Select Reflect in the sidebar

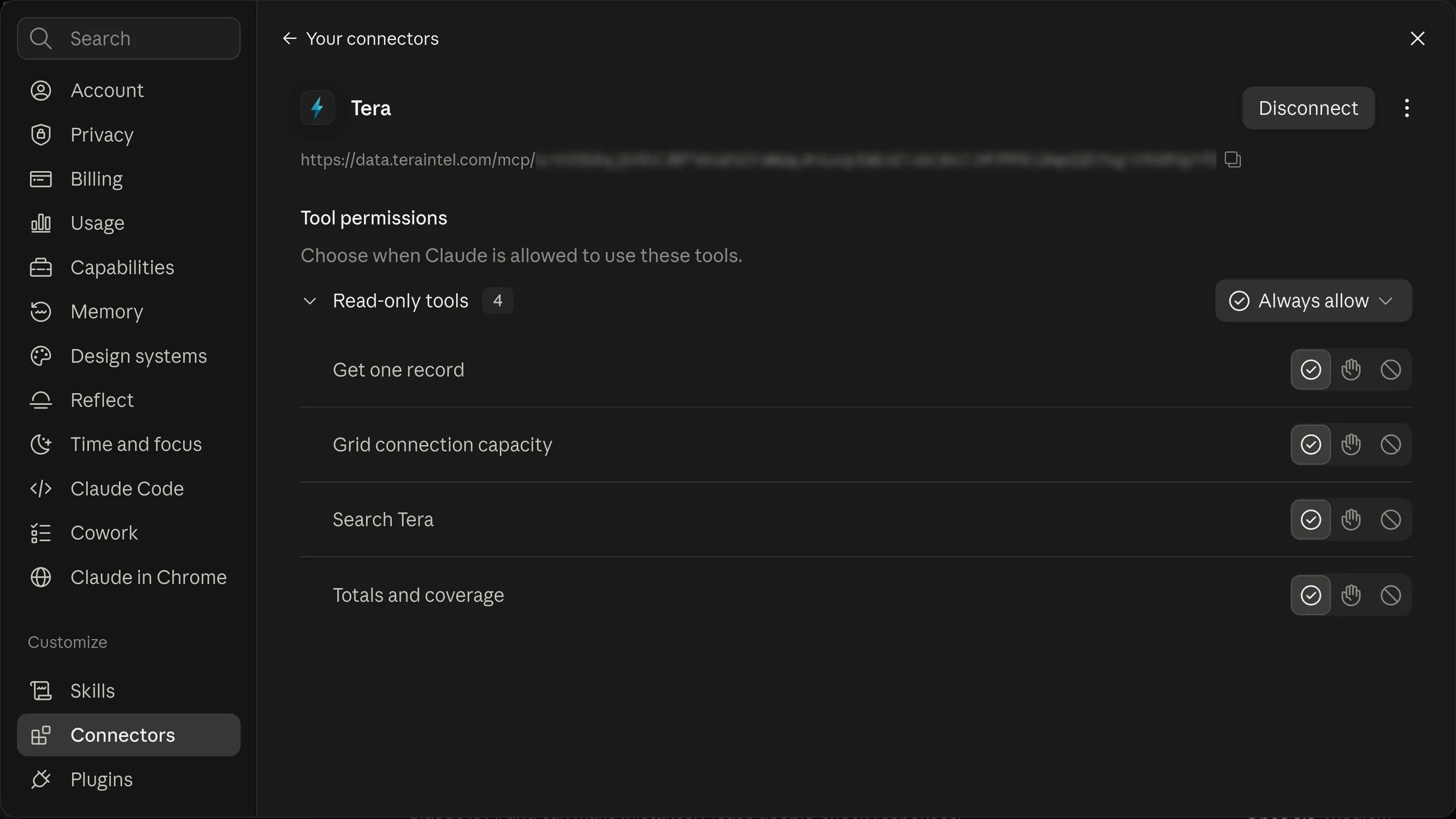(x=129, y=400)
